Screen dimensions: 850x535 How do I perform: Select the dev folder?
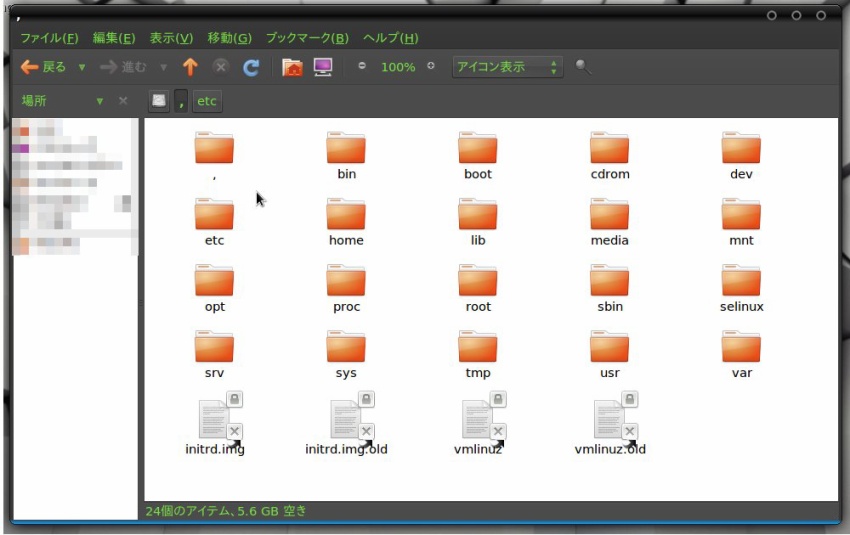(741, 148)
